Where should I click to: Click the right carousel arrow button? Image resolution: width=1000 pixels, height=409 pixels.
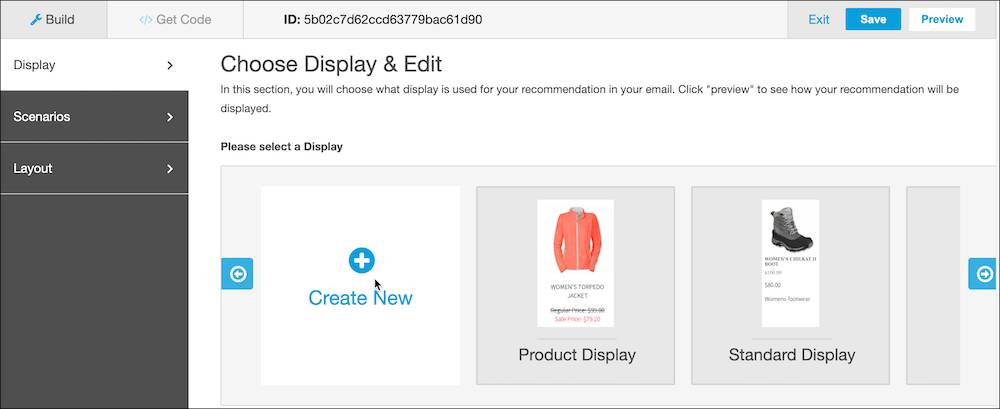(983, 274)
